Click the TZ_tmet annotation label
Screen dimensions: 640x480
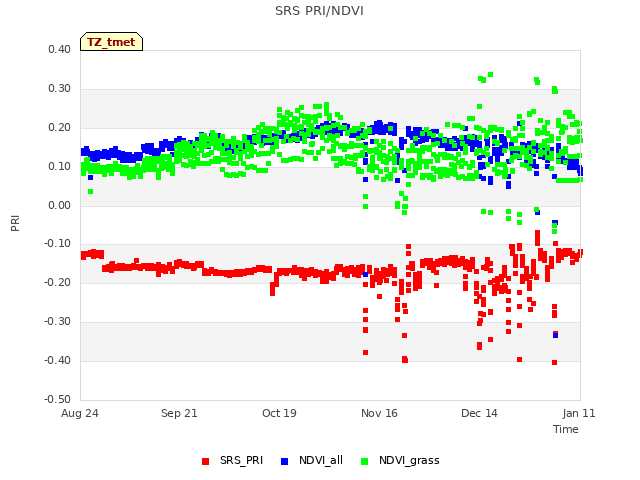[x=111, y=42]
